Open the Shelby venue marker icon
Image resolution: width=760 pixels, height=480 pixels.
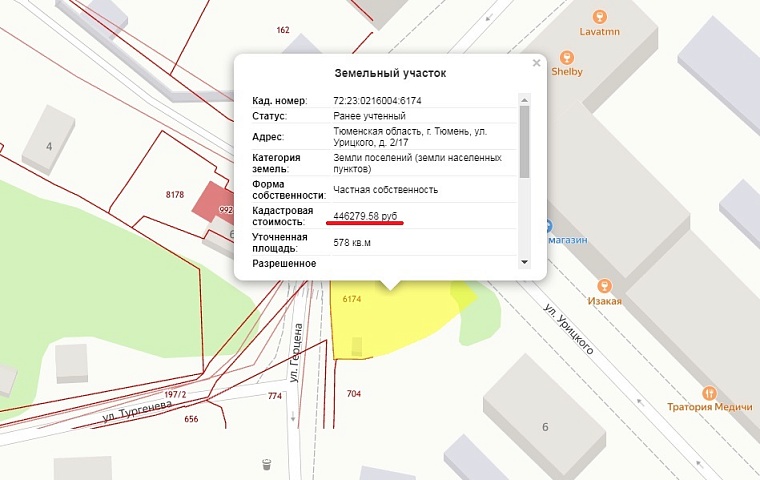[568, 57]
